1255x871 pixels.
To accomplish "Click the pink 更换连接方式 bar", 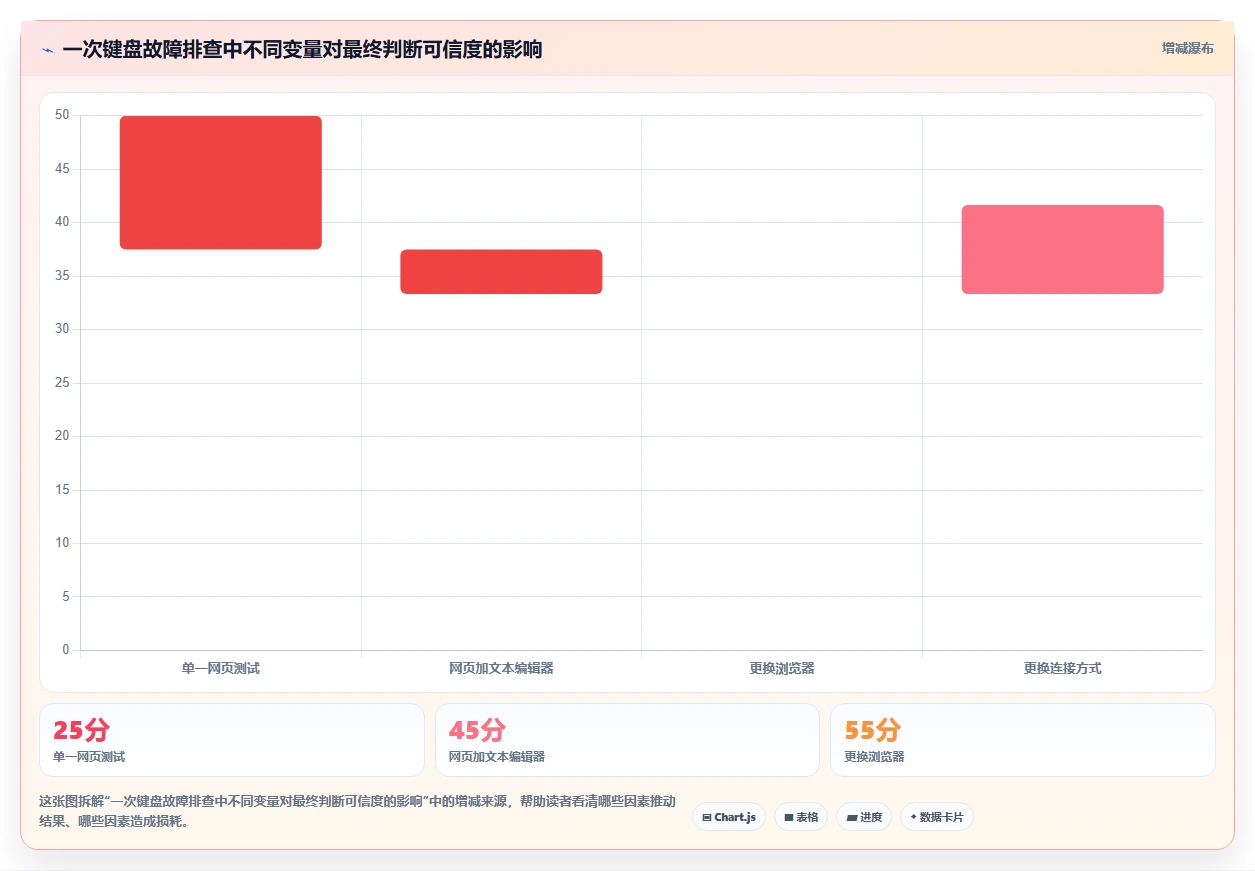I will (1062, 250).
